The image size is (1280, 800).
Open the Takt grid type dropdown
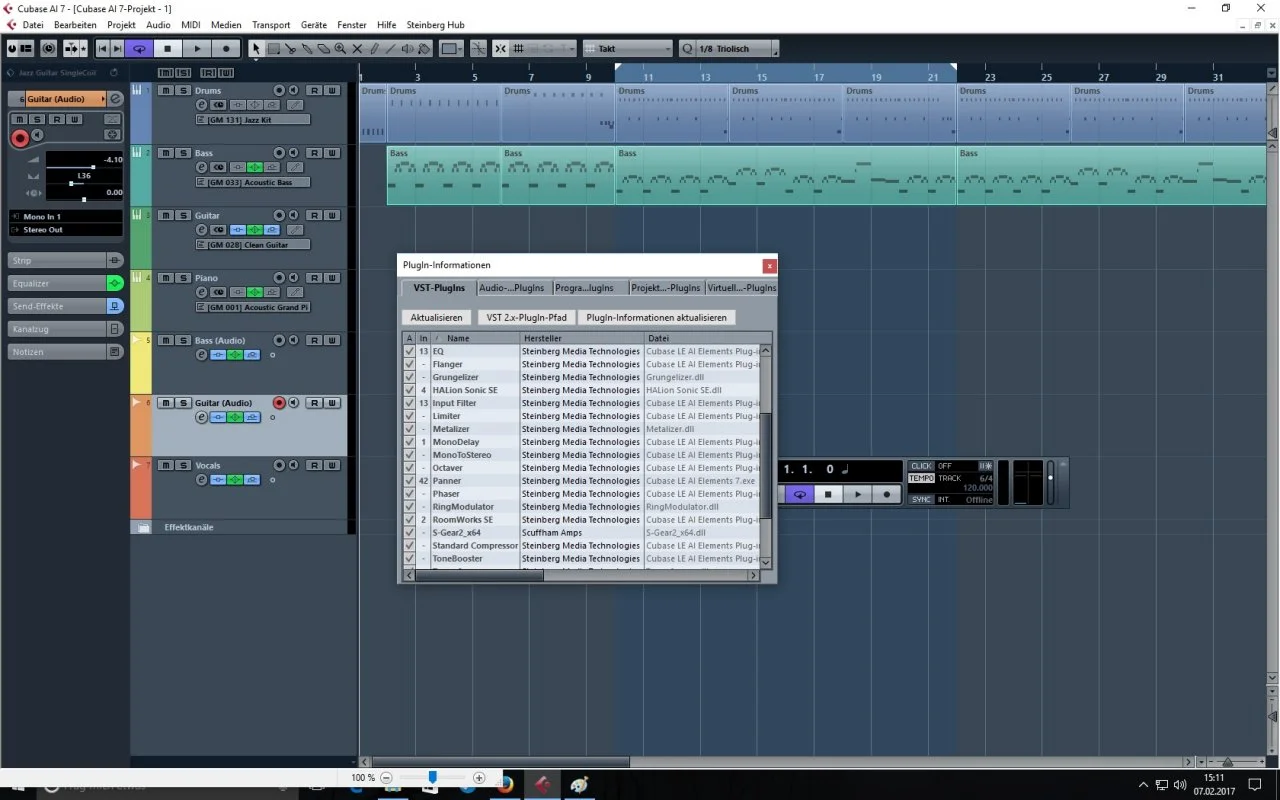[628, 48]
